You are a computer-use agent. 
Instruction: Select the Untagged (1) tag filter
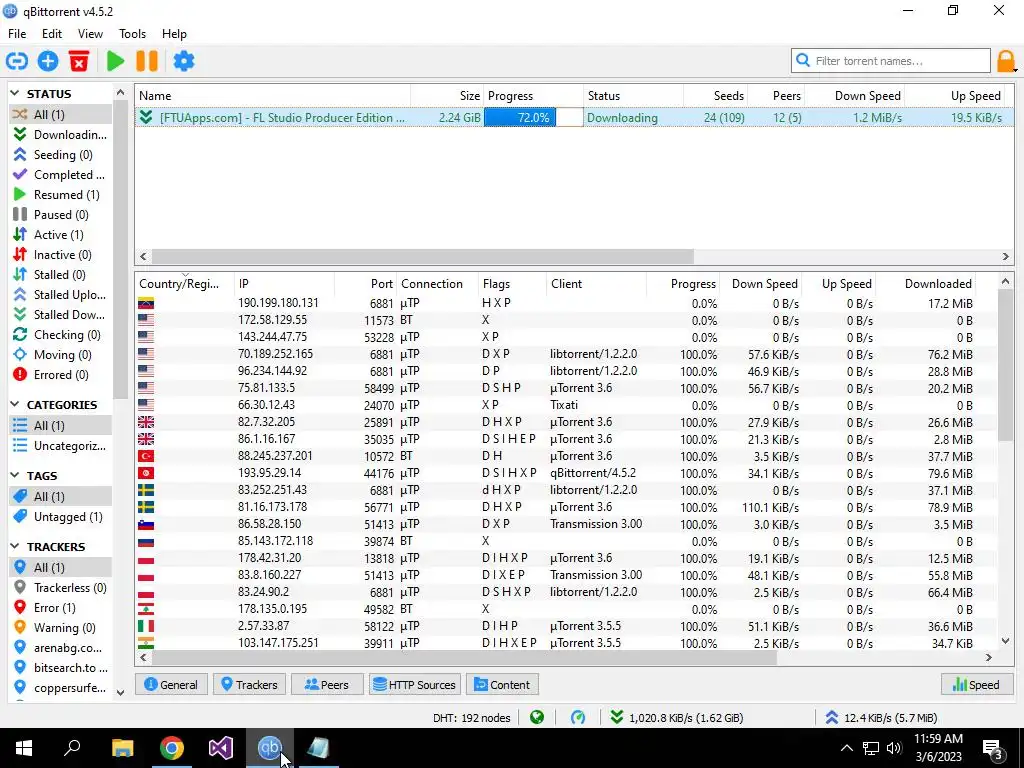coord(61,517)
